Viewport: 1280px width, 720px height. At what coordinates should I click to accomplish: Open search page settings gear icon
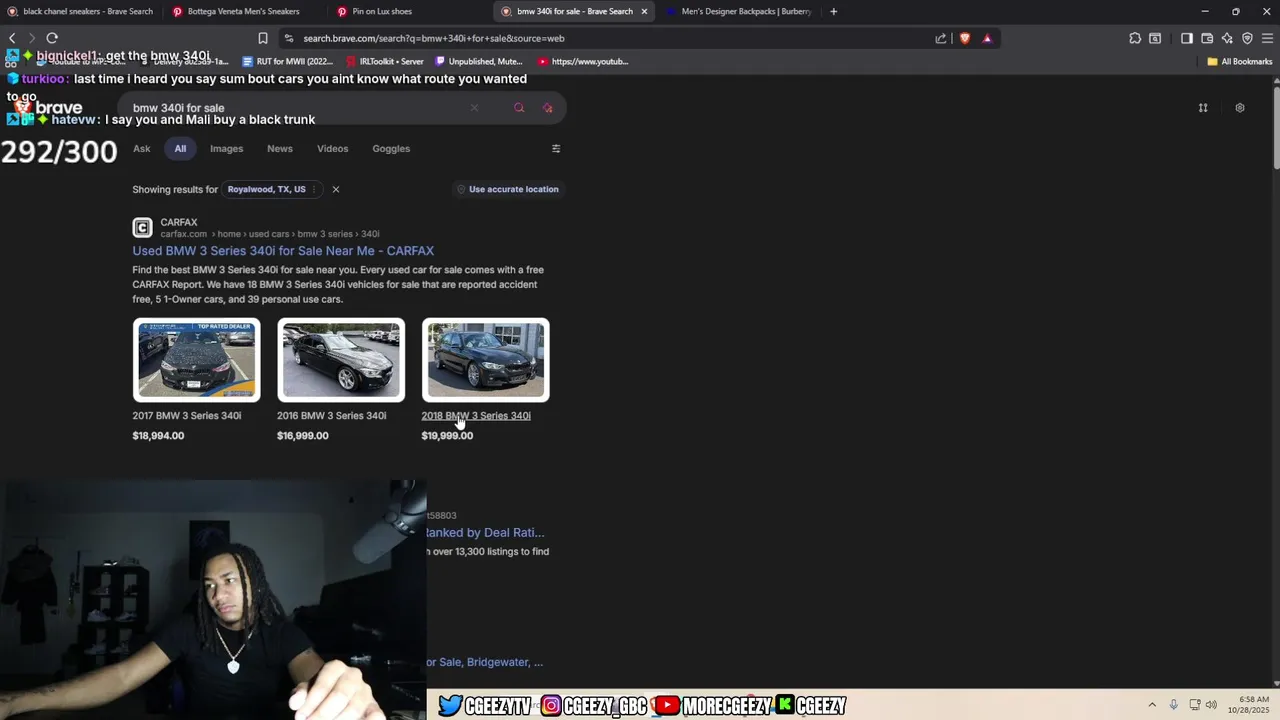click(1240, 108)
